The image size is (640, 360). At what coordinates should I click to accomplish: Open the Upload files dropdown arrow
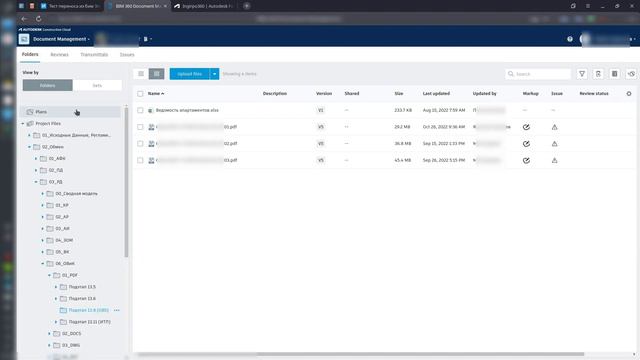tap(214, 74)
